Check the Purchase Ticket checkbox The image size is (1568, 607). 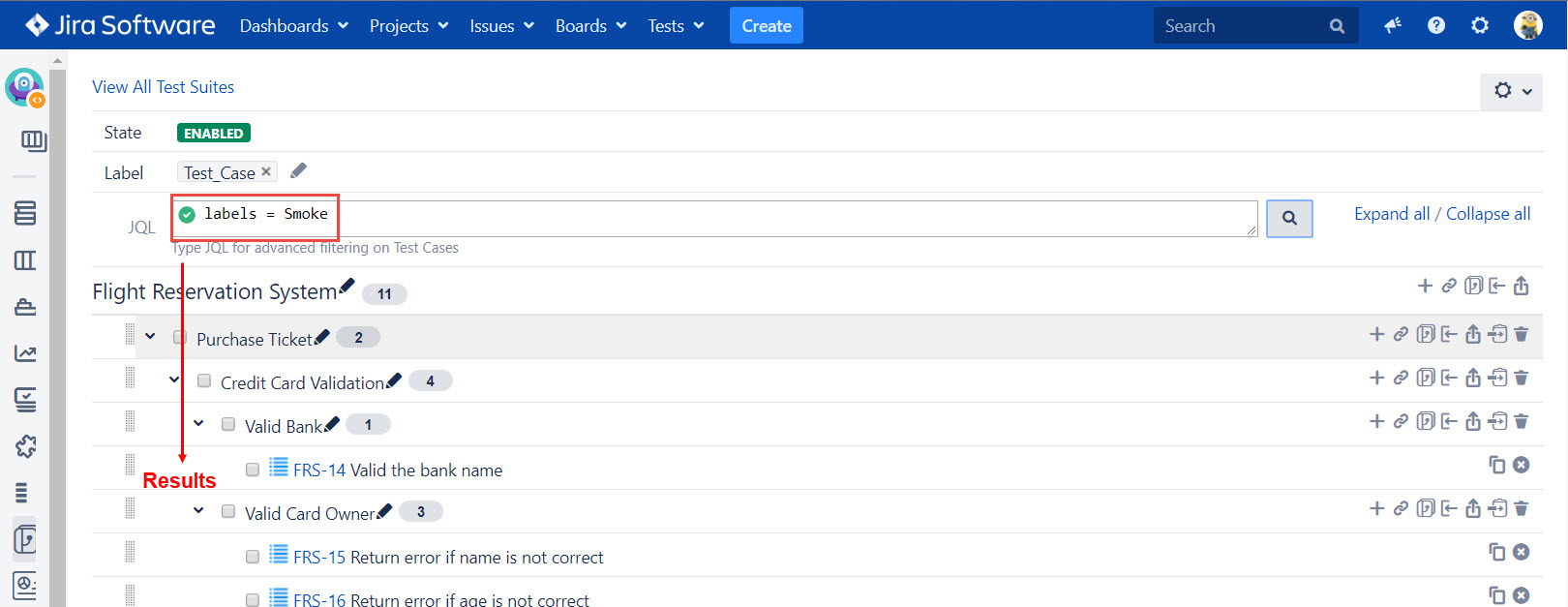pyautogui.click(x=180, y=338)
